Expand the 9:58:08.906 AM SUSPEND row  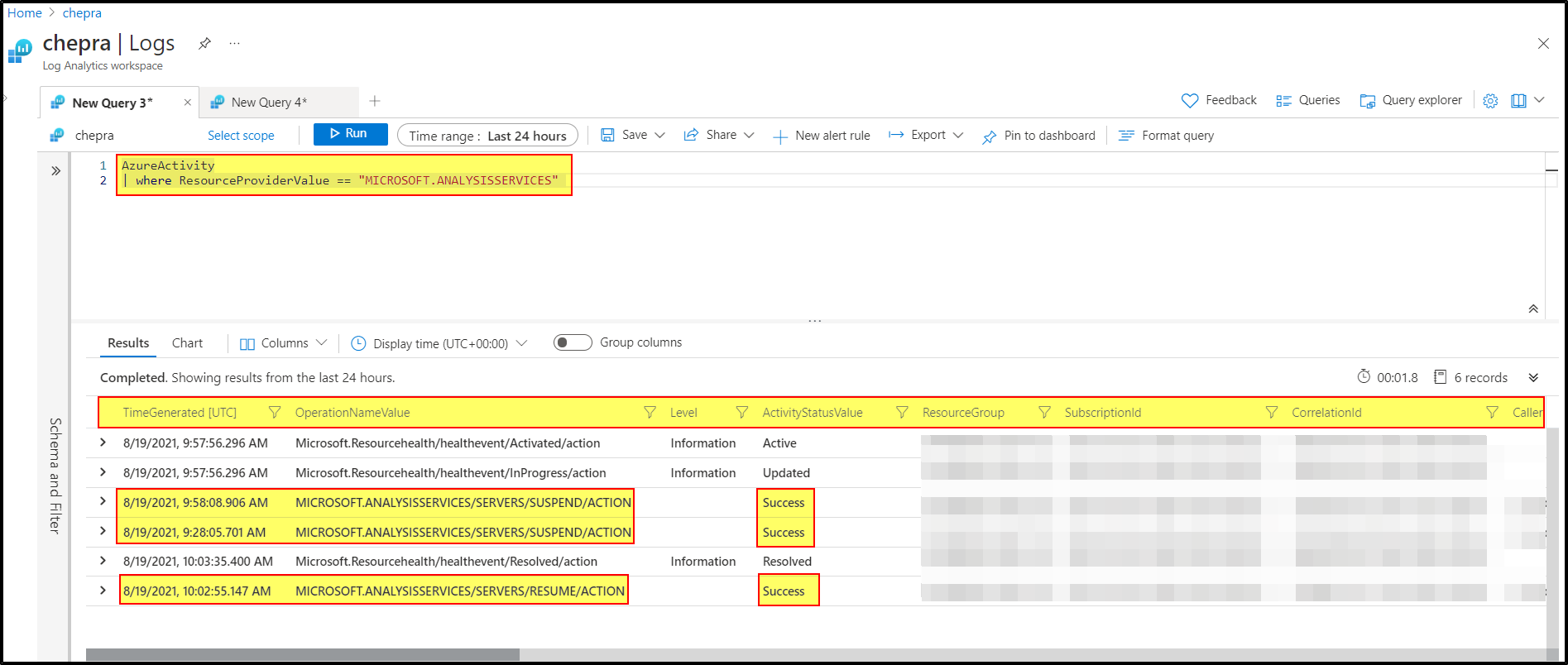click(x=103, y=501)
